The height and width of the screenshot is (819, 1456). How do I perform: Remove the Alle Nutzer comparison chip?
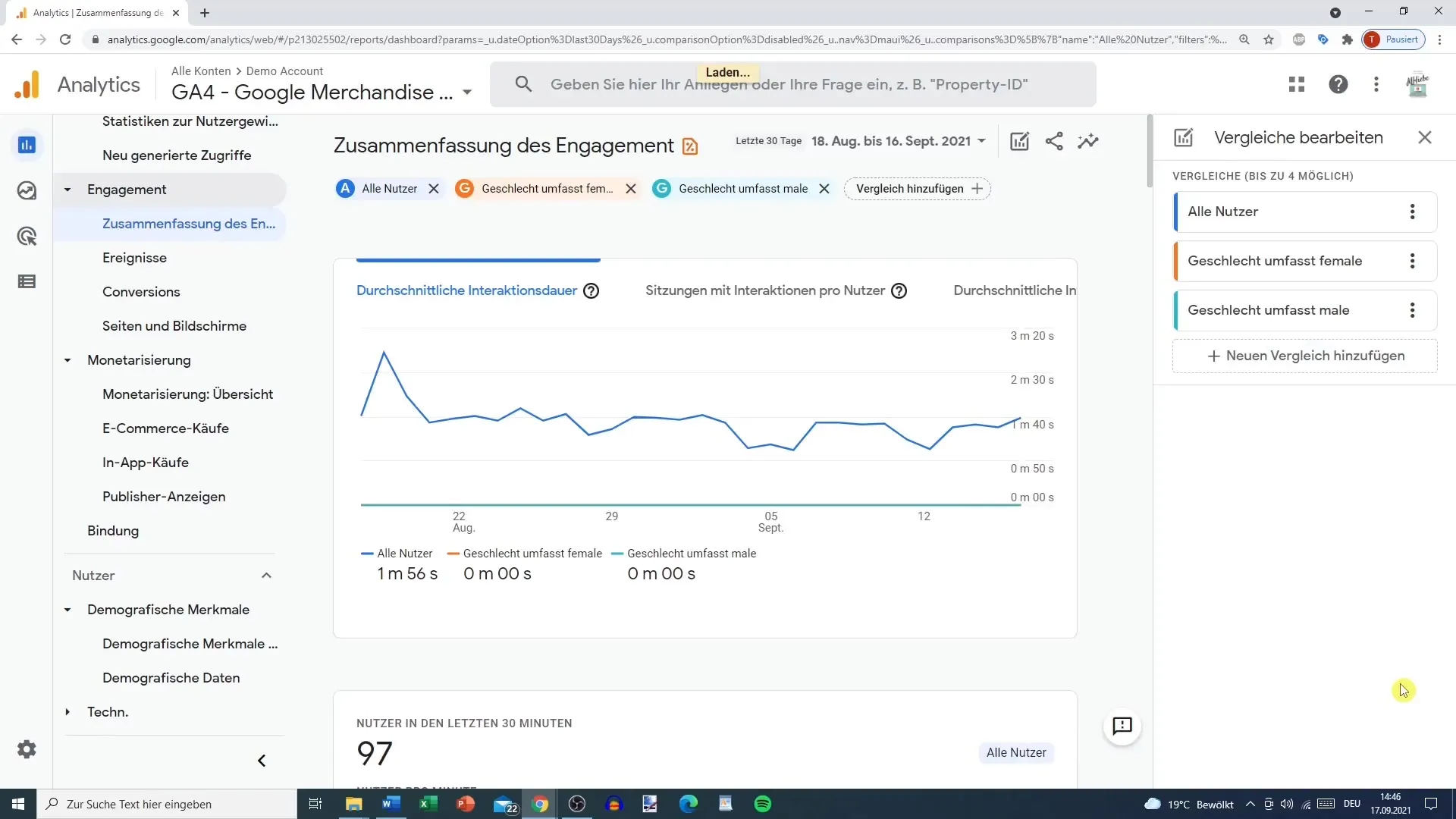[434, 189]
